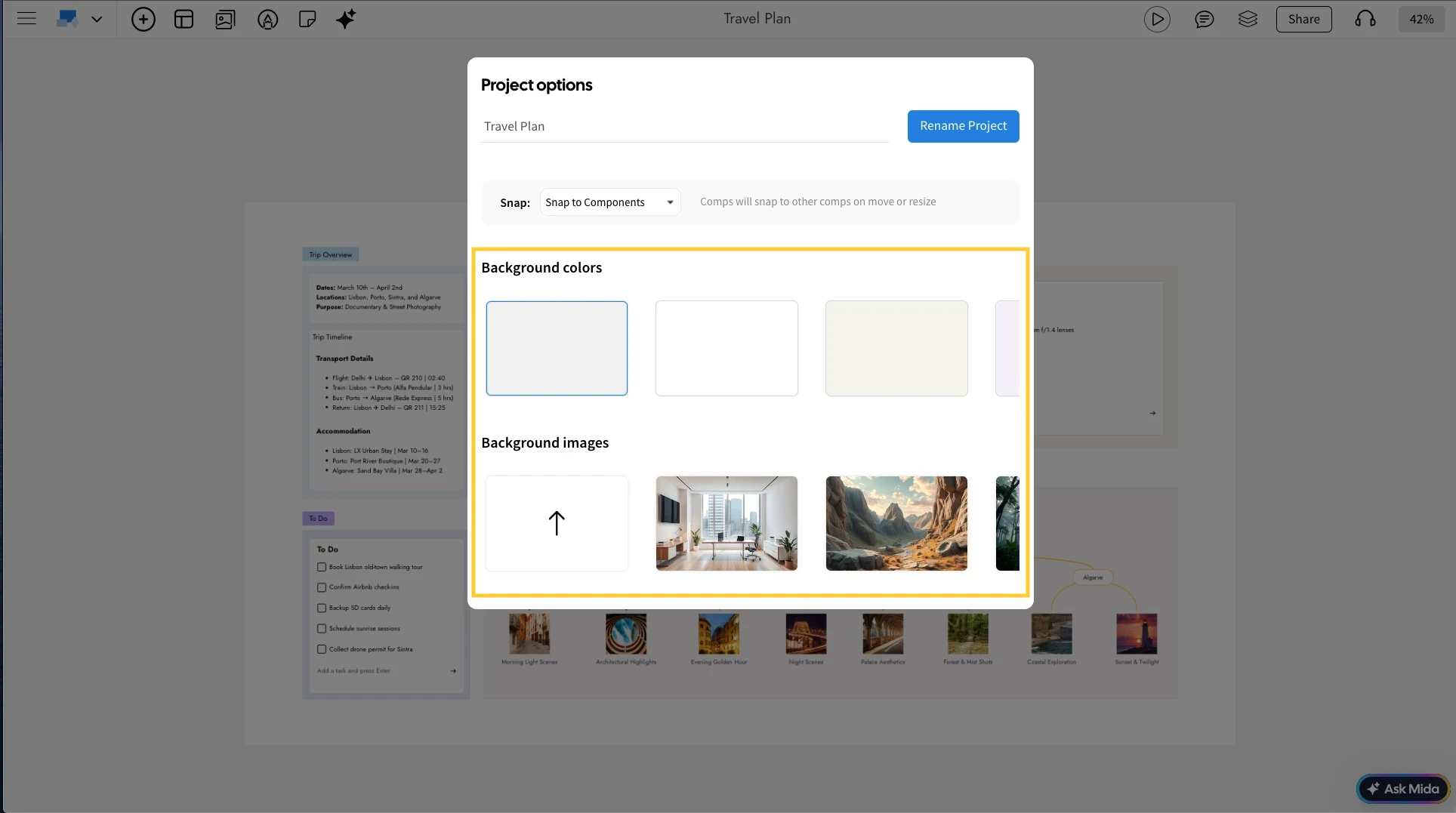The height and width of the screenshot is (813, 1456).
Task: Tick the Backup SD cards daily checkbox
Action: tap(322, 608)
